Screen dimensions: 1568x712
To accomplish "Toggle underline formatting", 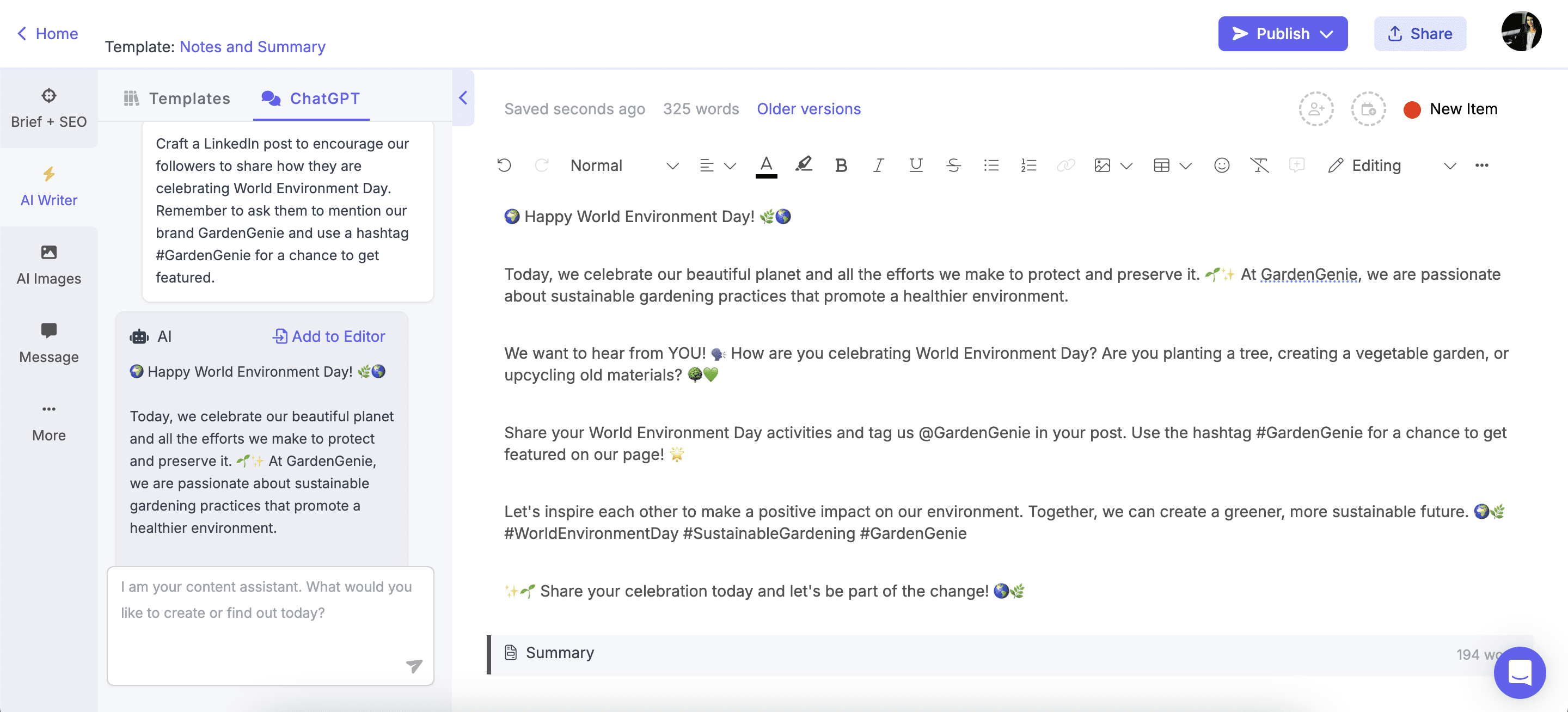I will (x=915, y=165).
